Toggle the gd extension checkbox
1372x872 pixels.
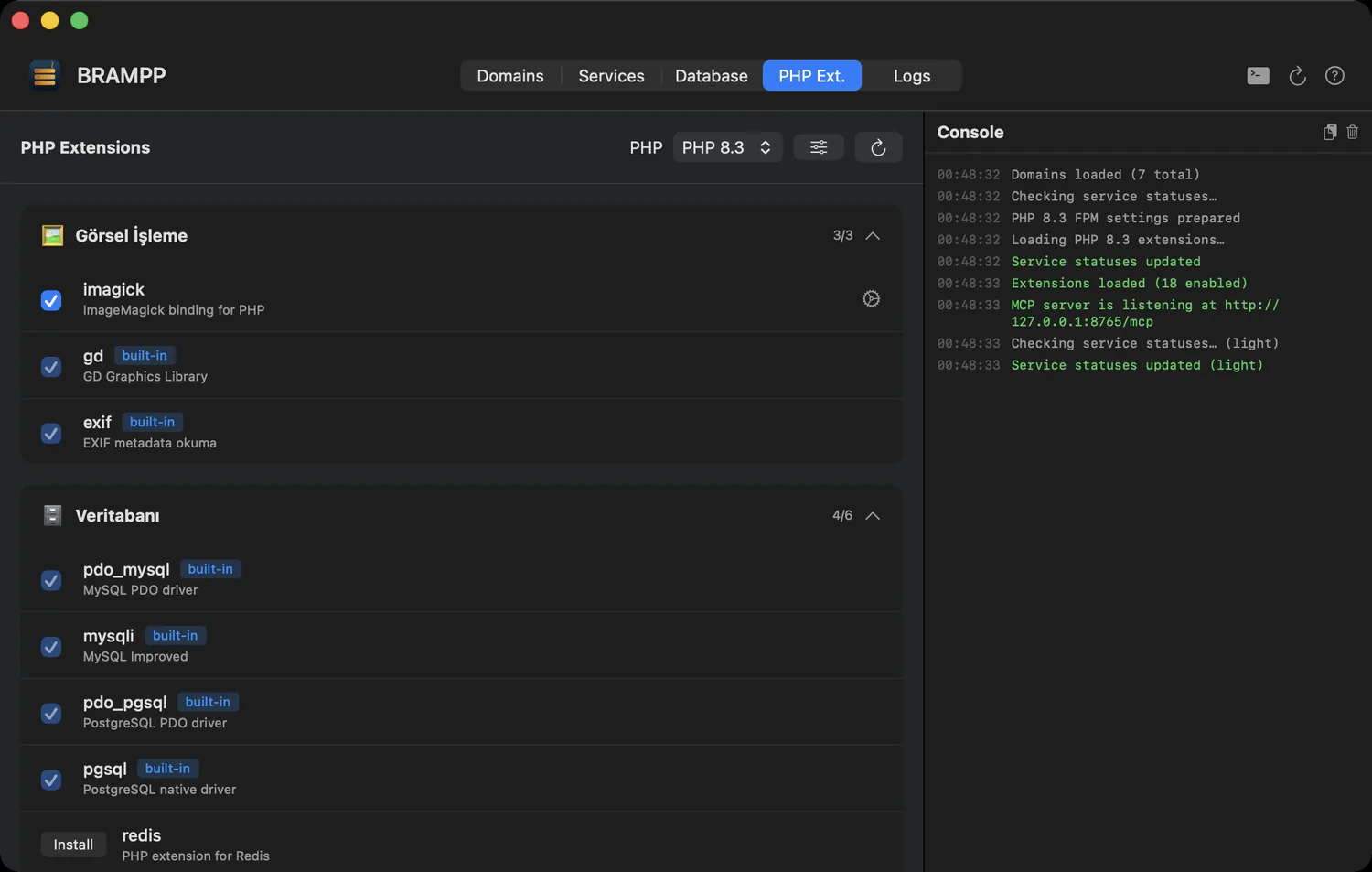tap(51, 367)
